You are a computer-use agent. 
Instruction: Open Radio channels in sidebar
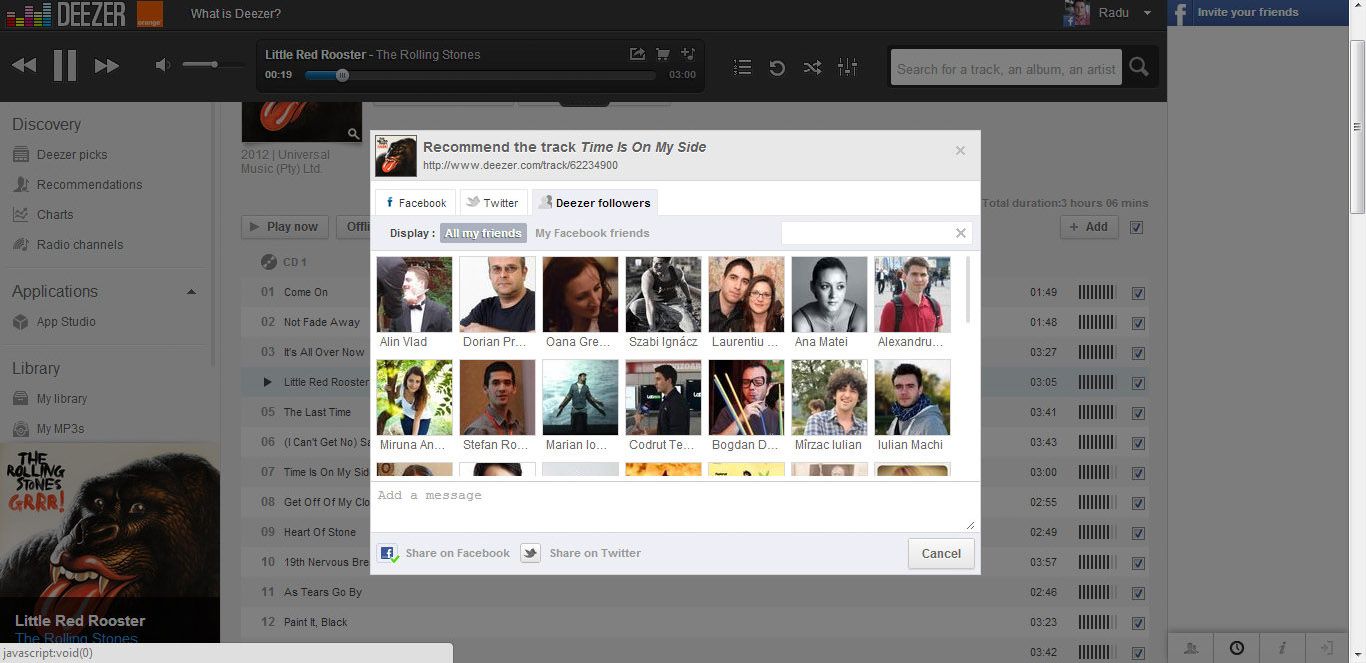click(80, 245)
